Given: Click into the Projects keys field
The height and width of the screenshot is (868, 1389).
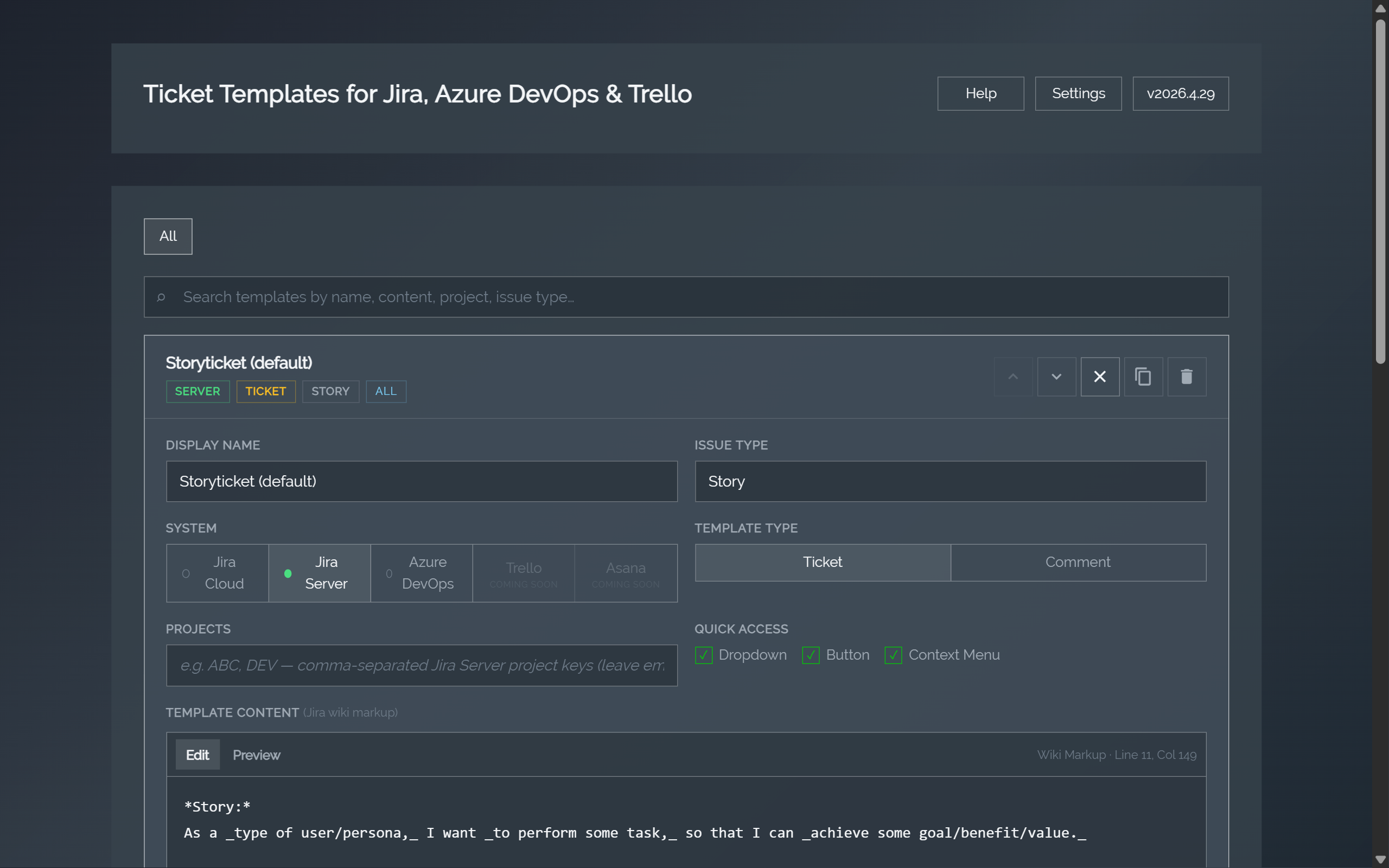Looking at the screenshot, I should click(x=421, y=665).
